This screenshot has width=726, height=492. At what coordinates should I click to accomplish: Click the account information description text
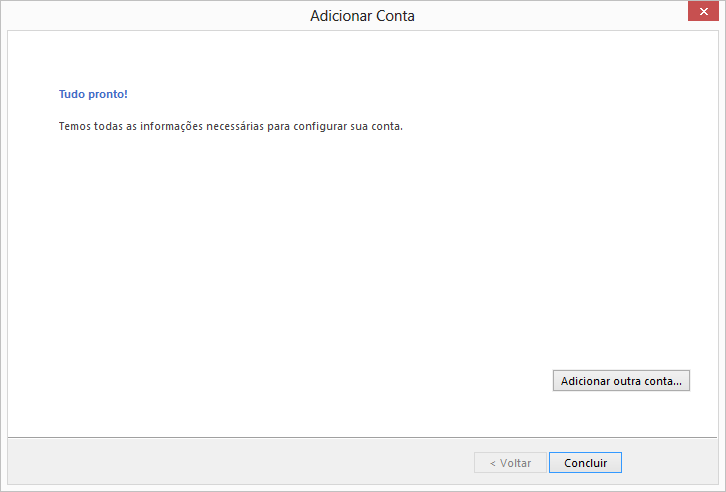point(230,127)
